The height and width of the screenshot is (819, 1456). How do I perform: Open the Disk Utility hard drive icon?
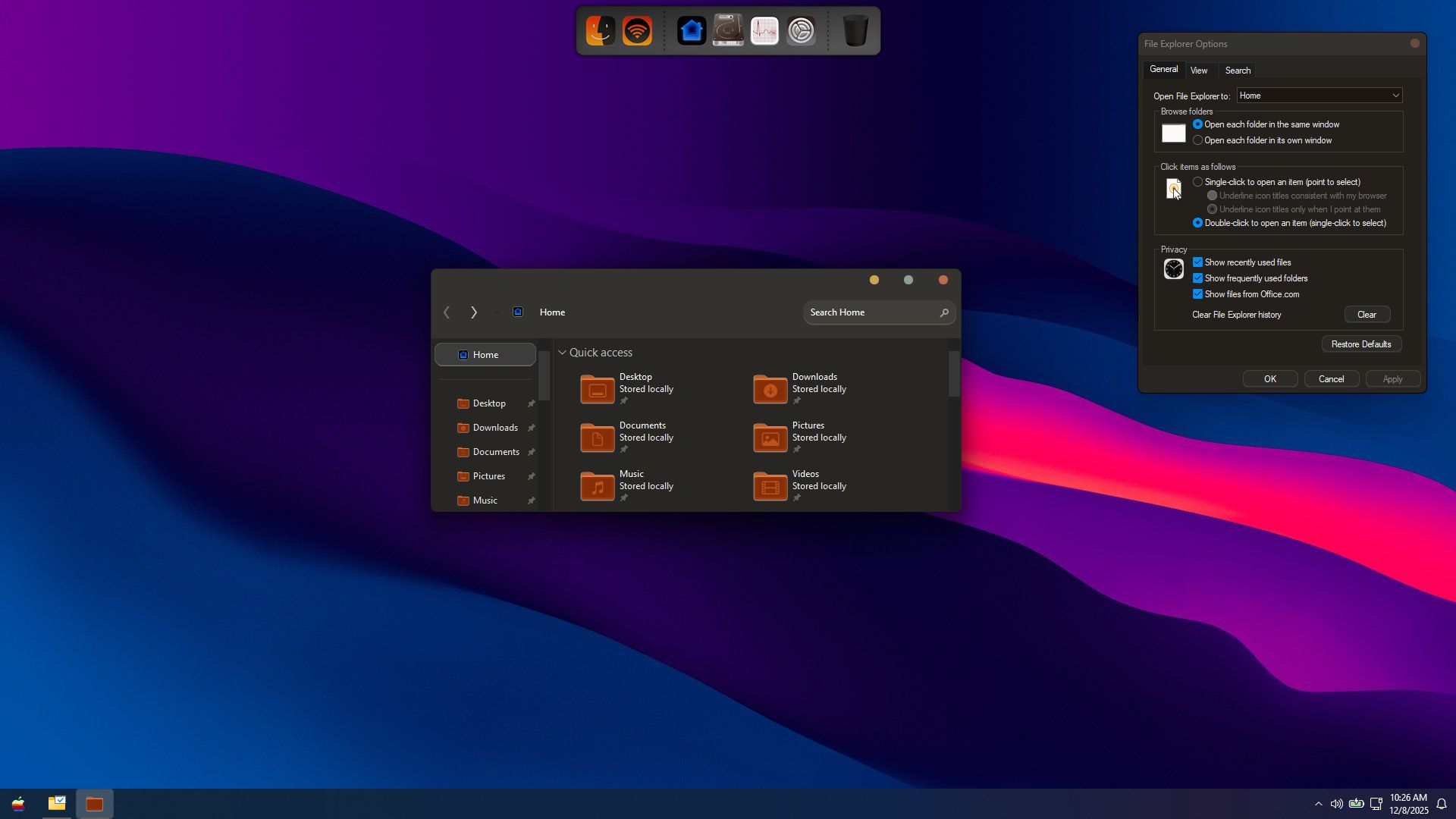(x=728, y=31)
